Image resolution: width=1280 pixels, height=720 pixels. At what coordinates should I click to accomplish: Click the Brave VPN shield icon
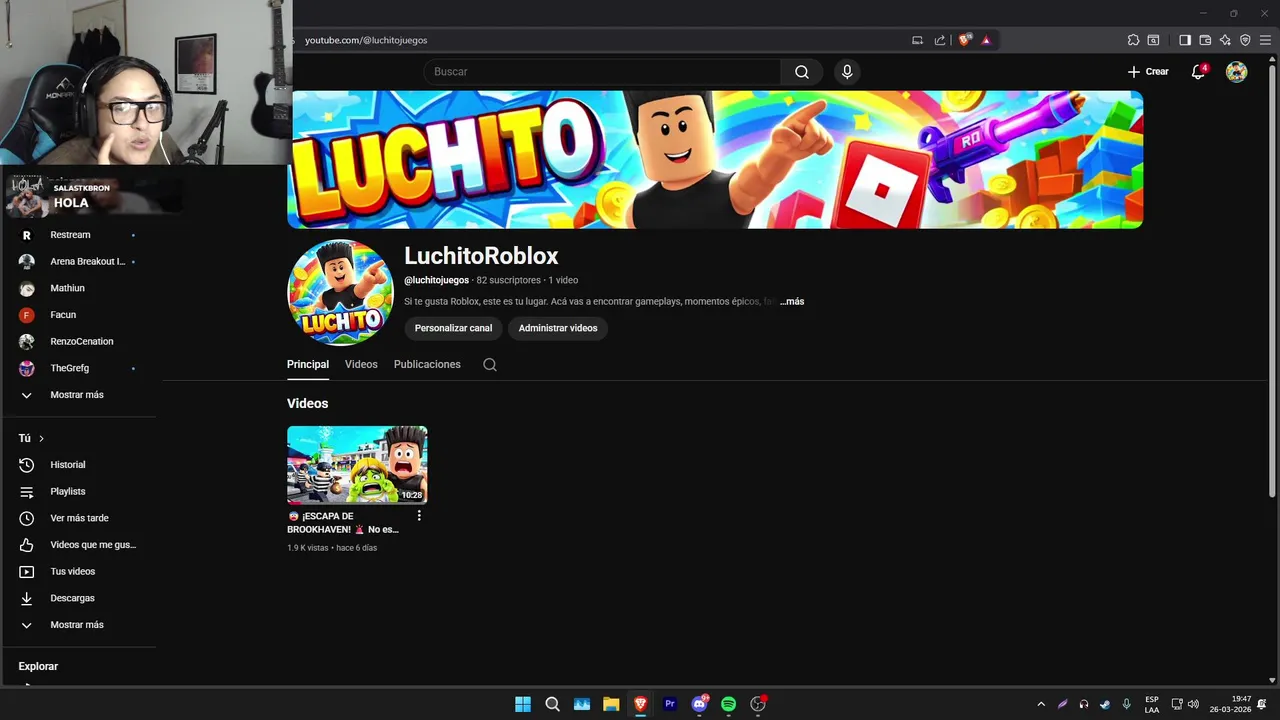1245,40
